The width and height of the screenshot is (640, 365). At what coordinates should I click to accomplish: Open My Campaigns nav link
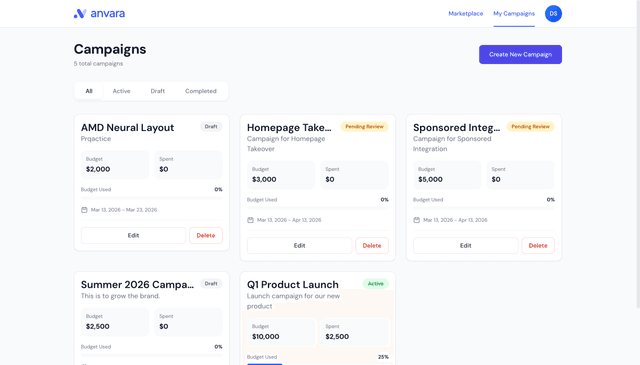(x=514, y=13)
